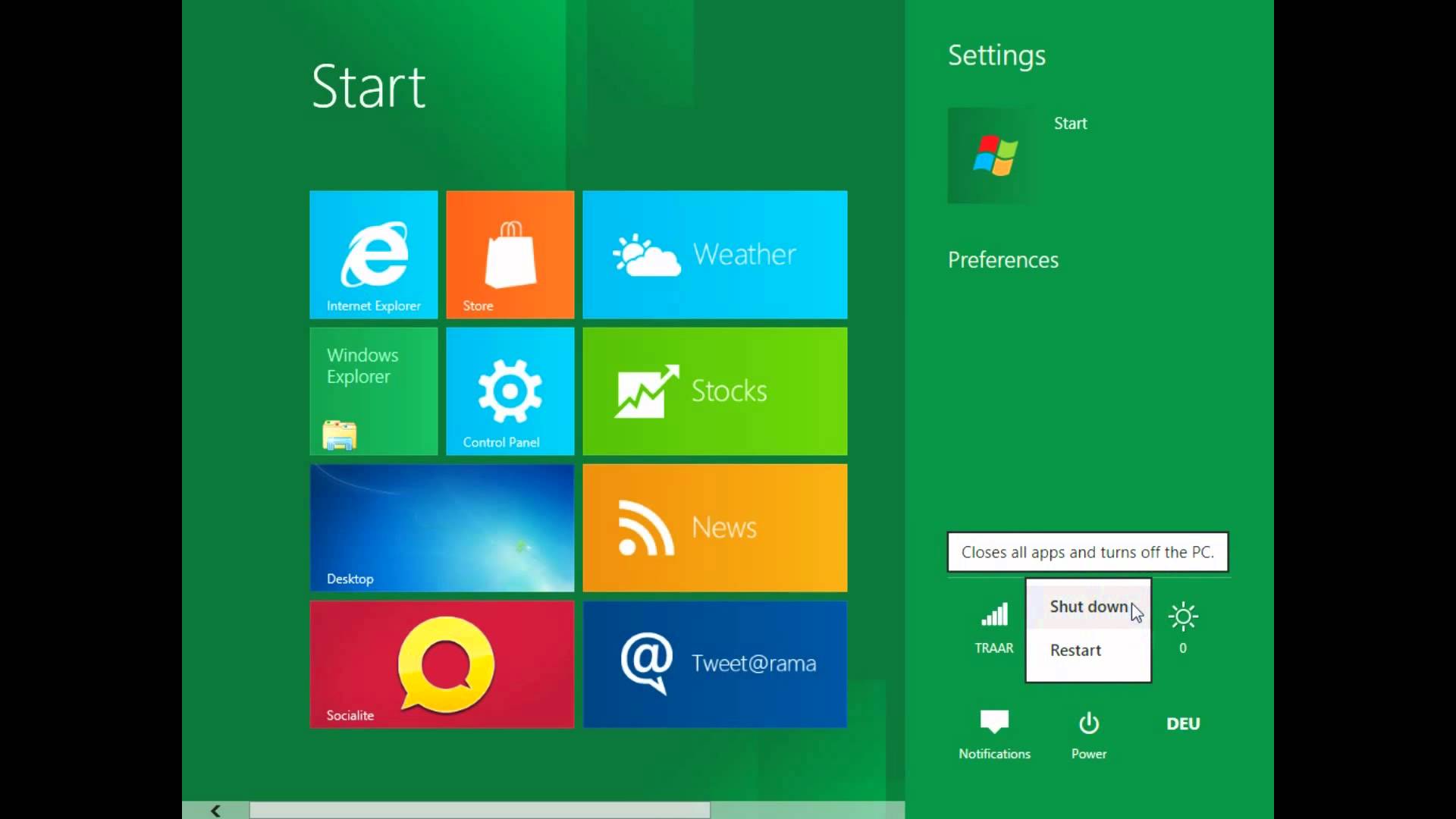The height and width of the screenshot is (819, 1456).
Task: Open the Desktop tile thumbnail
Action: click(x=441, y=528)
